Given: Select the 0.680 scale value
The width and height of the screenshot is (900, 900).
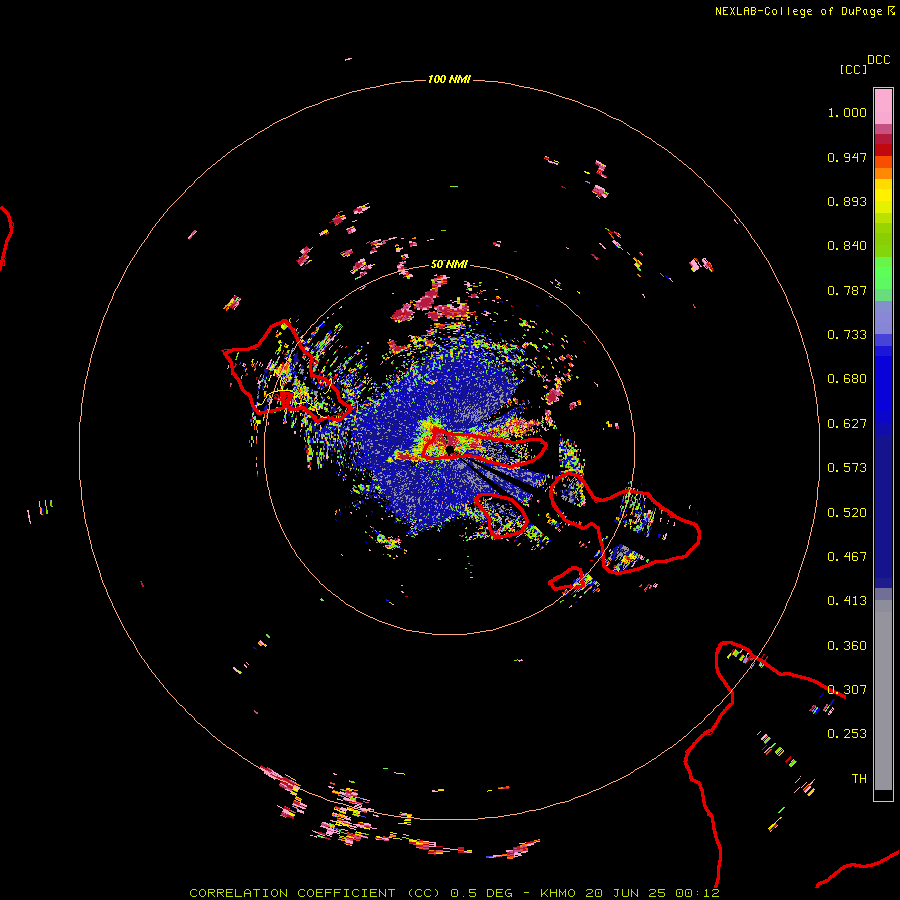Looking at the screenshot, I should click(x=847, y=379).
